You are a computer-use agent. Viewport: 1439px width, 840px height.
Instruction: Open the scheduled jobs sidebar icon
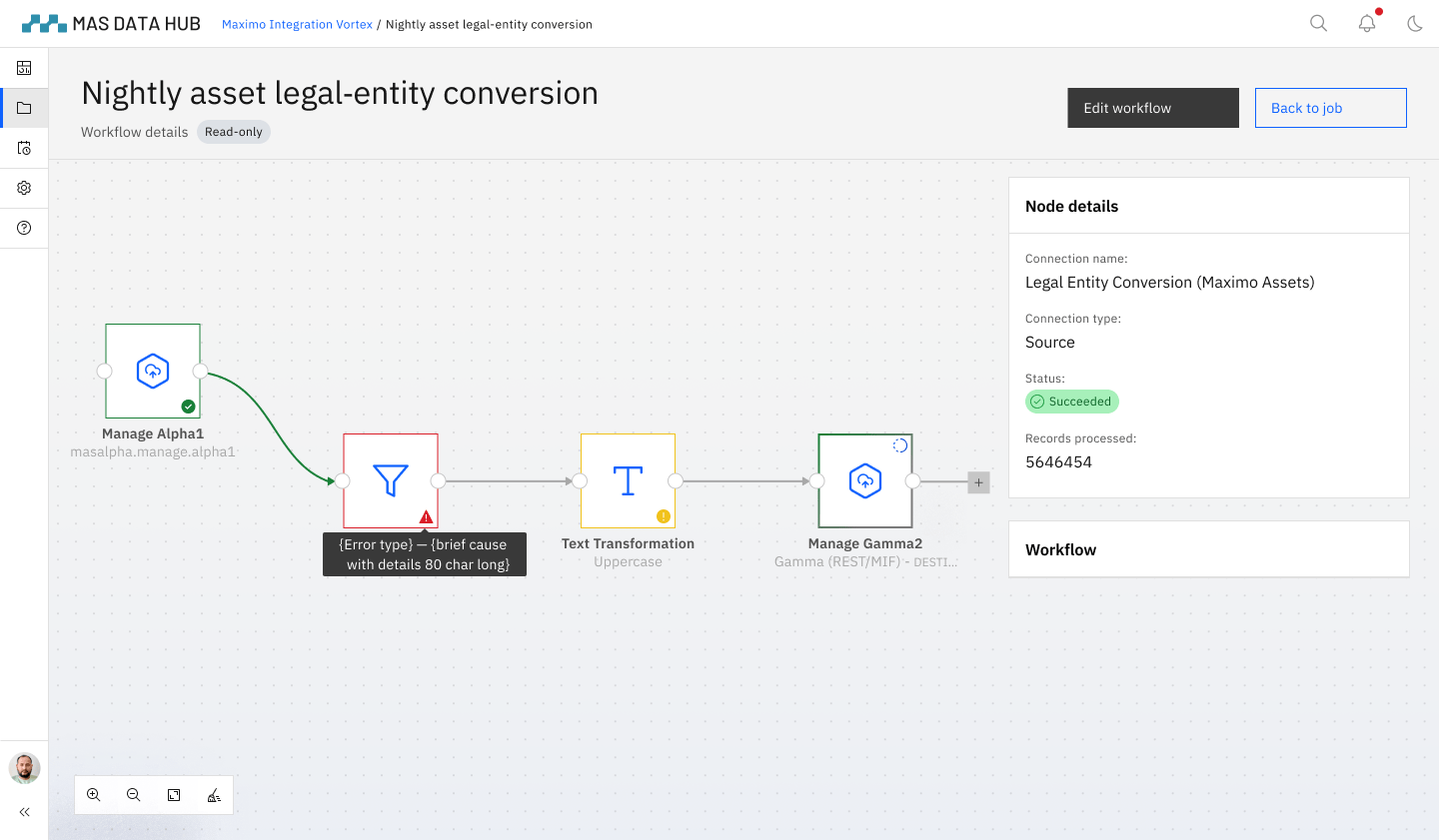click(x=24, y=148)
